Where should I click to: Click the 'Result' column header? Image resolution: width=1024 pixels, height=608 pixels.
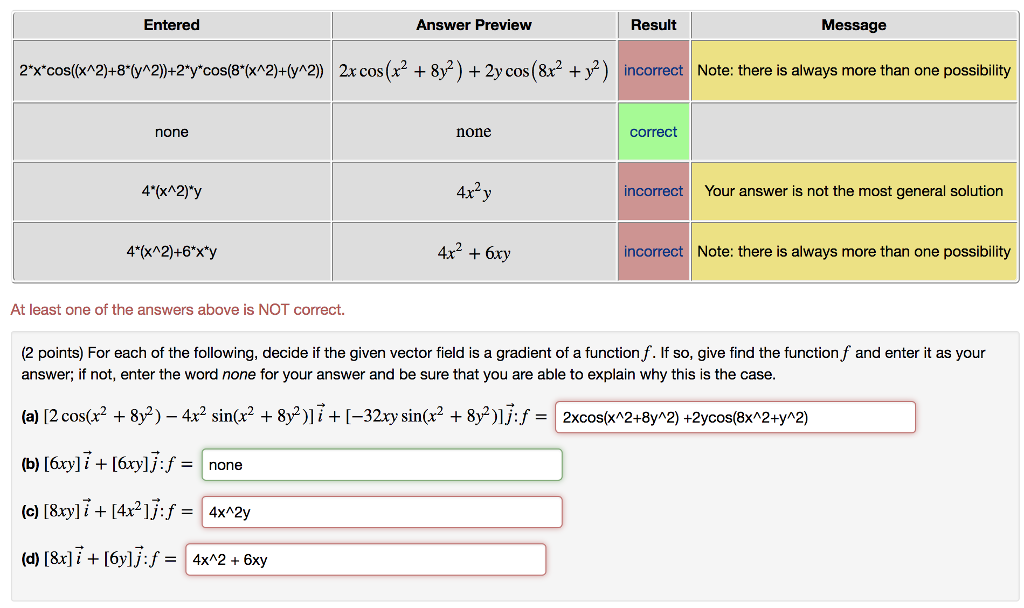[653, 25]
